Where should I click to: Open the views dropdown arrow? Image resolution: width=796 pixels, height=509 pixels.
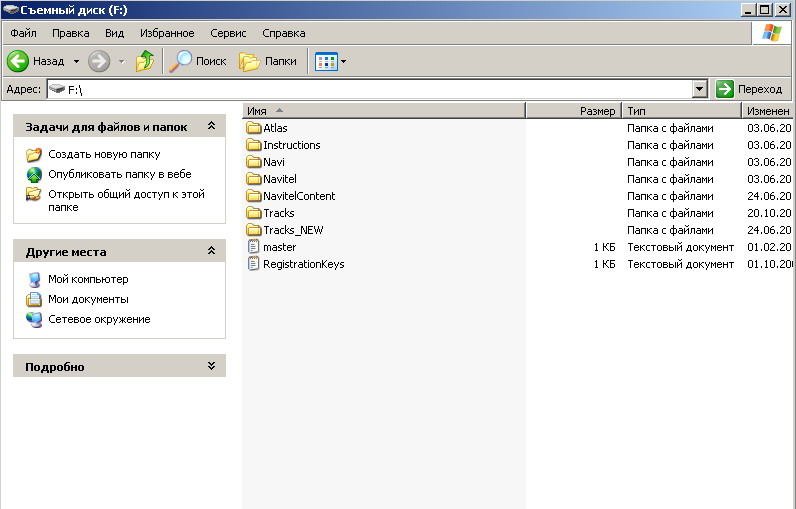point(344,62)
